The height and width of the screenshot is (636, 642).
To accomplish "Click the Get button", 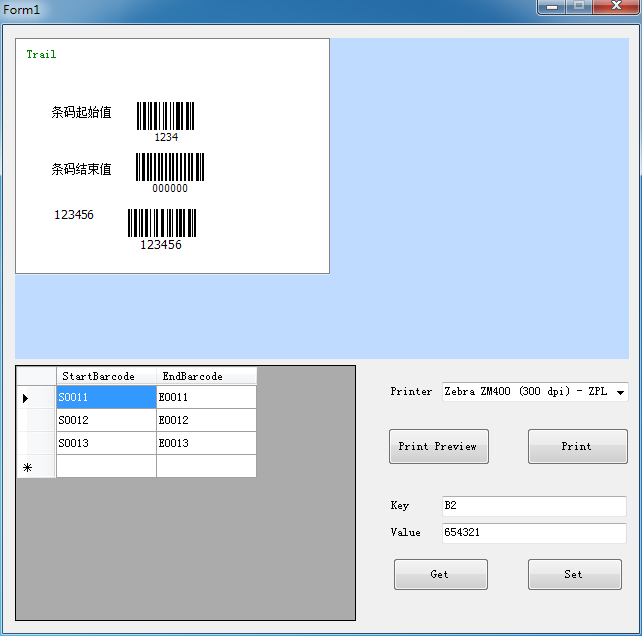I will point(441,574).
